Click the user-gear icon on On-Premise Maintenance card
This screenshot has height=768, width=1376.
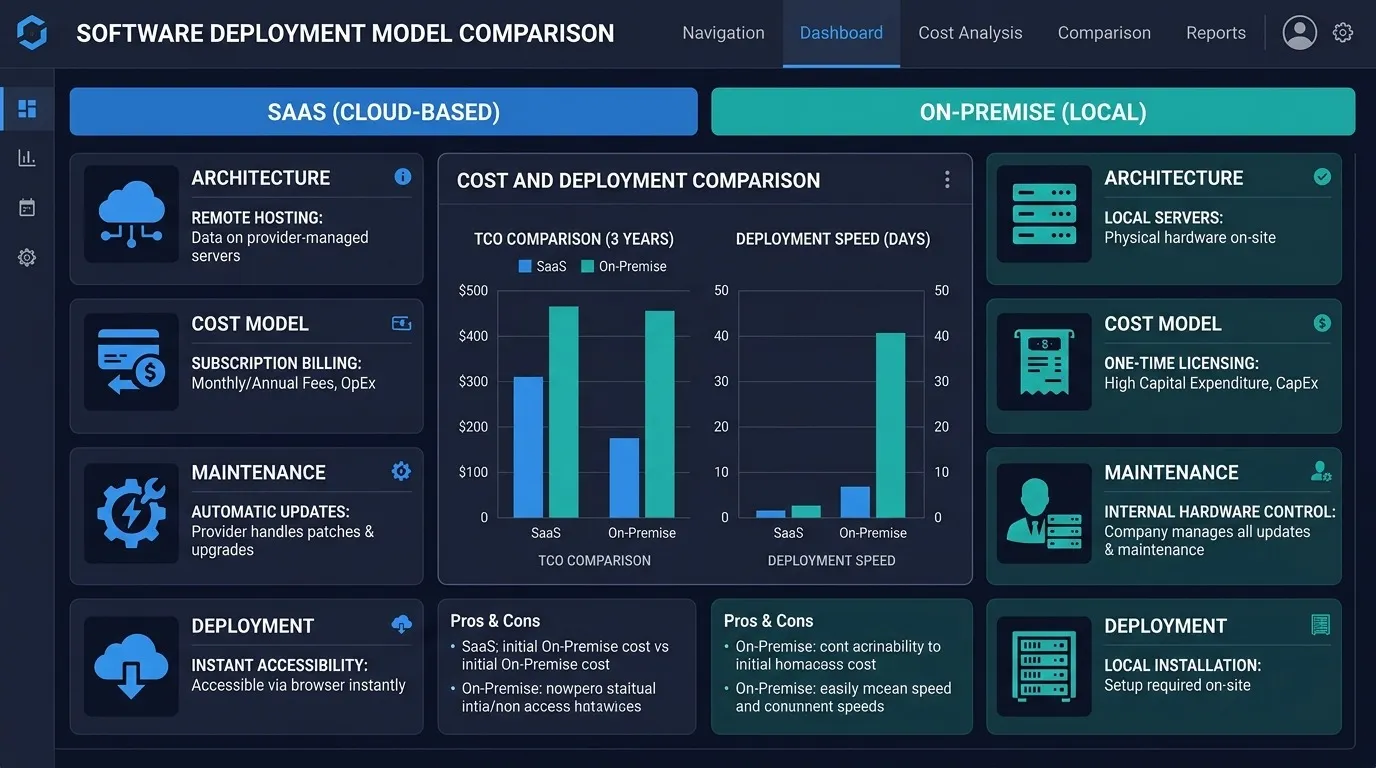click(x=1321, y=471)
